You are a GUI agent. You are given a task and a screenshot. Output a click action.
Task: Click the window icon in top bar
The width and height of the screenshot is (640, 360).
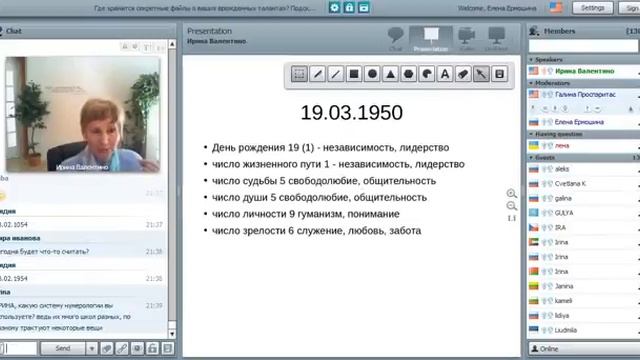(x=364, y=7)
